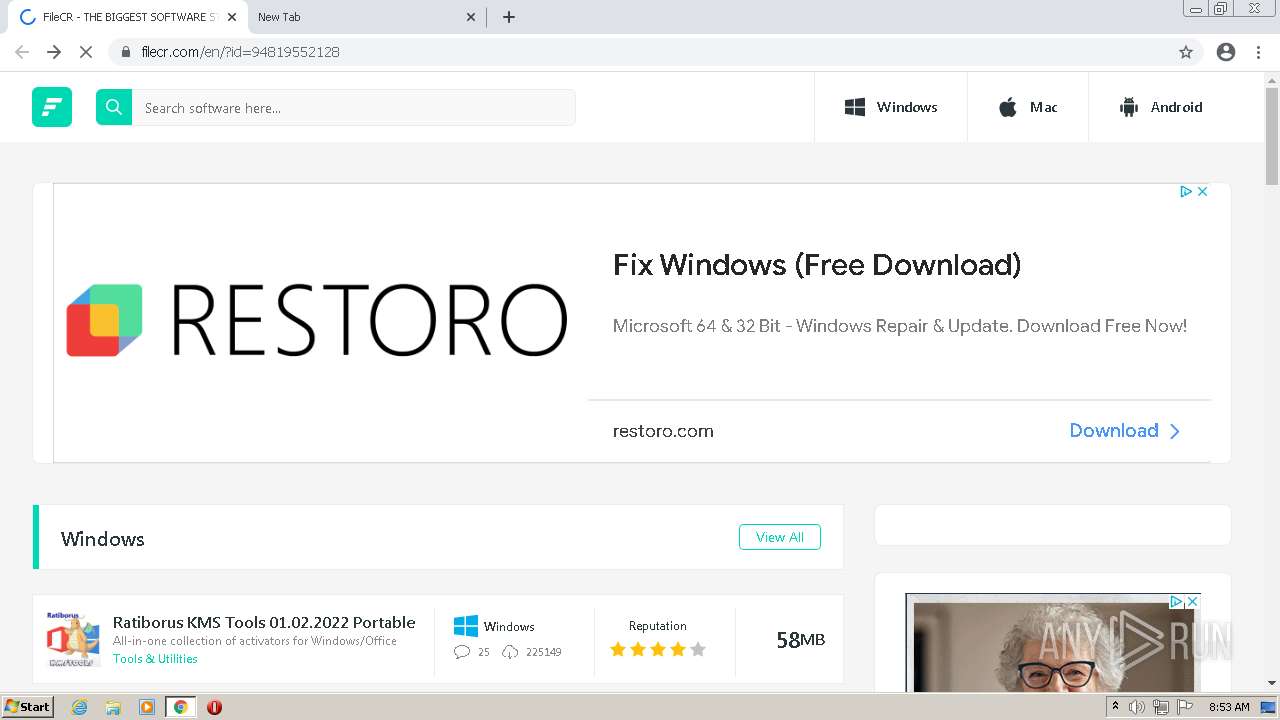
Task: Open the media player taskbar icon
Action: [147, 707]
